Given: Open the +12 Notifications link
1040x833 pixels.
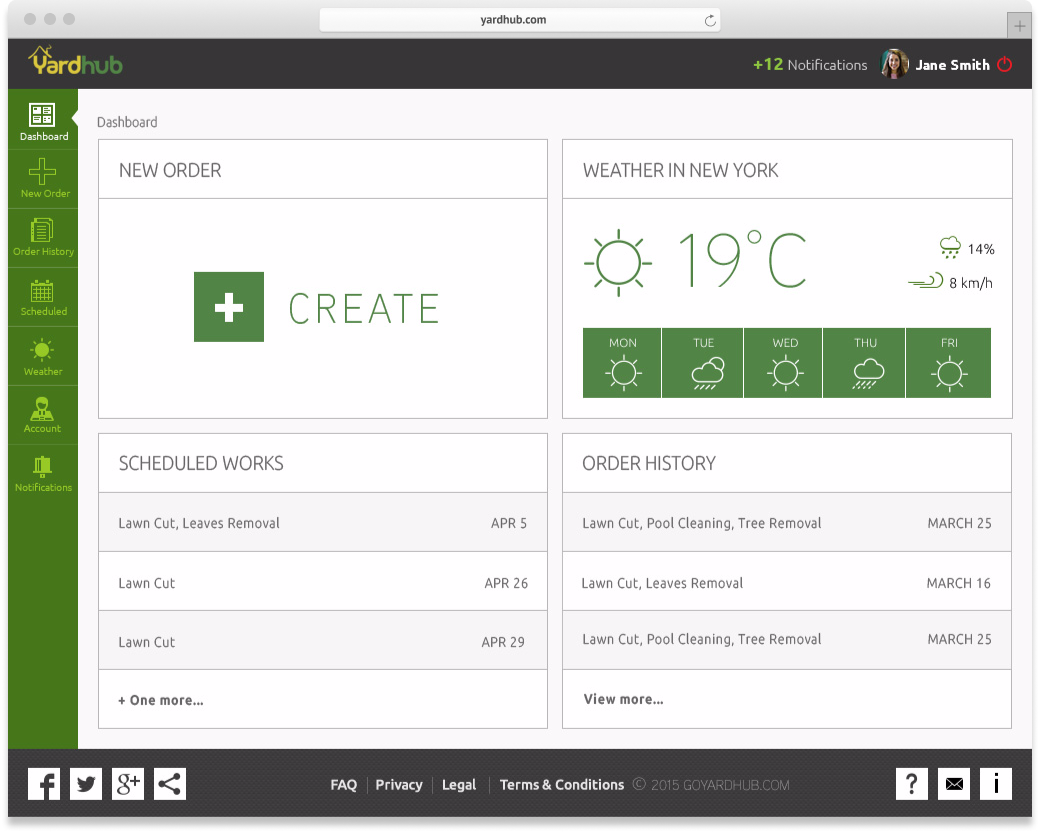Looking at the screenshot, I should pyautogui.click(x=810, y=64).
